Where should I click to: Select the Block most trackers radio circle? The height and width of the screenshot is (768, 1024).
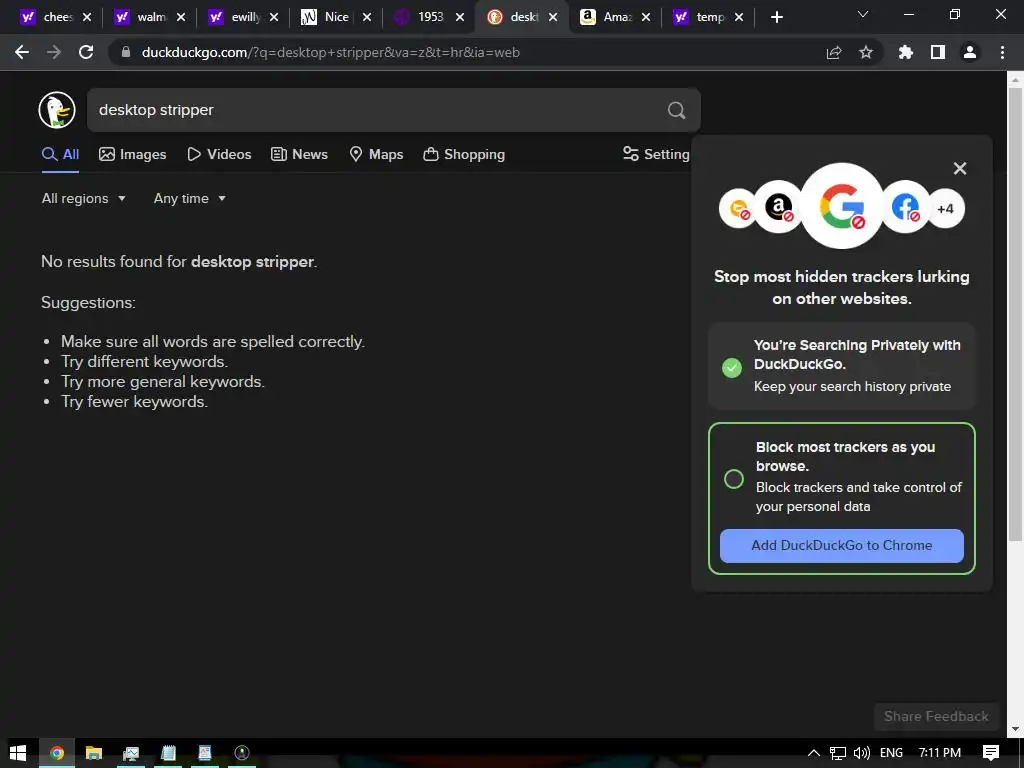[734, 479]
